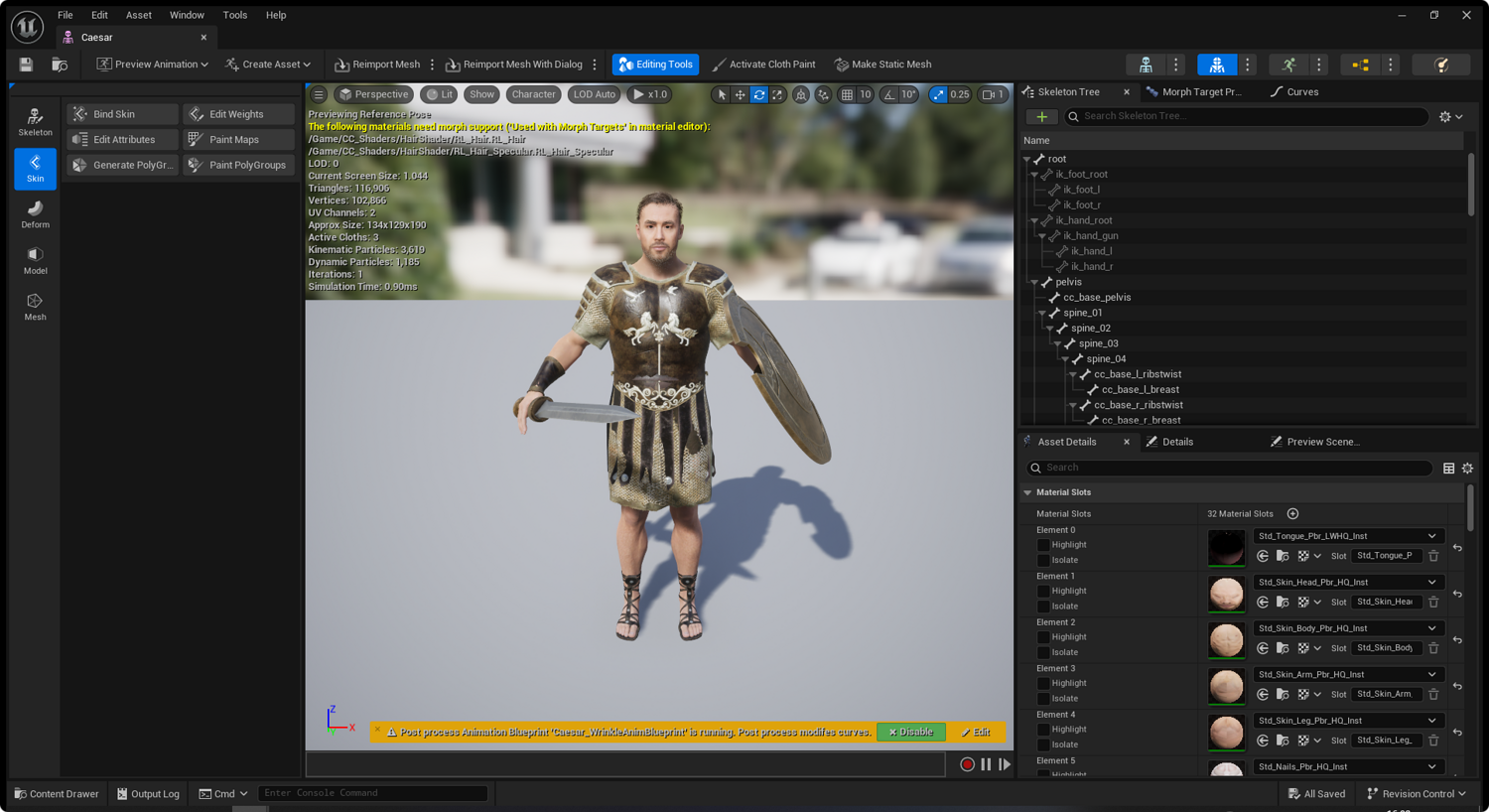
Task: Select the Deform tool category
Action: tap(35, 214)
